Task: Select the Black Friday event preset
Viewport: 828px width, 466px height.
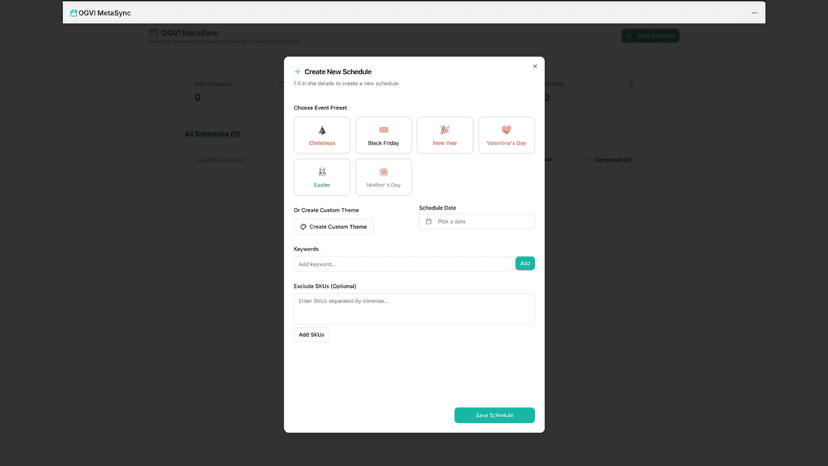Action: (383, 135)
